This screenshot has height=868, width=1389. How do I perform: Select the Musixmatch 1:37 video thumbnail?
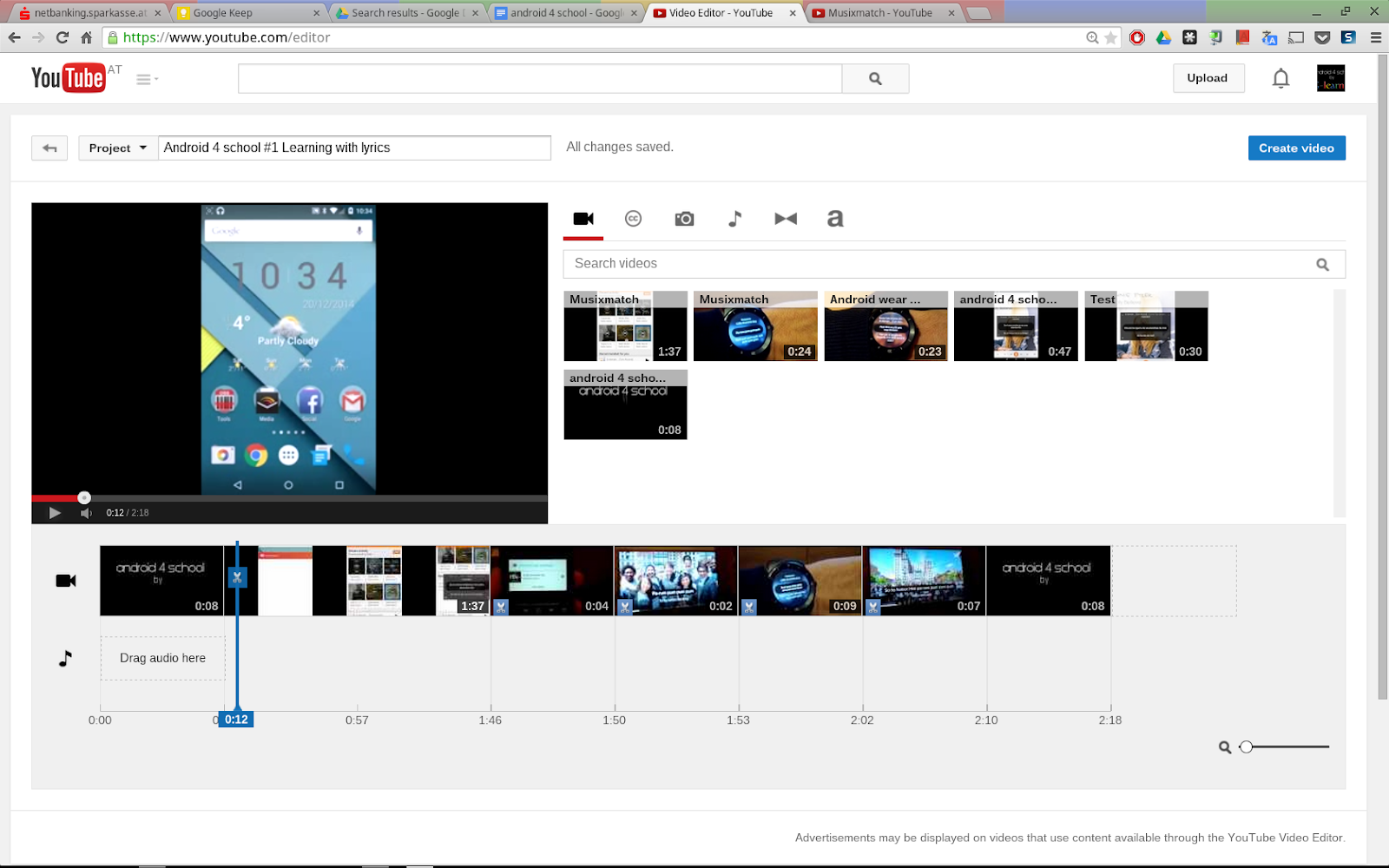coord(625,325)
